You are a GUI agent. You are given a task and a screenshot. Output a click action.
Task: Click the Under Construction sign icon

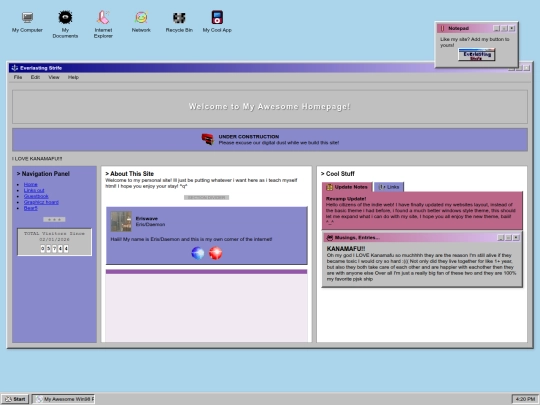point(208,139)
